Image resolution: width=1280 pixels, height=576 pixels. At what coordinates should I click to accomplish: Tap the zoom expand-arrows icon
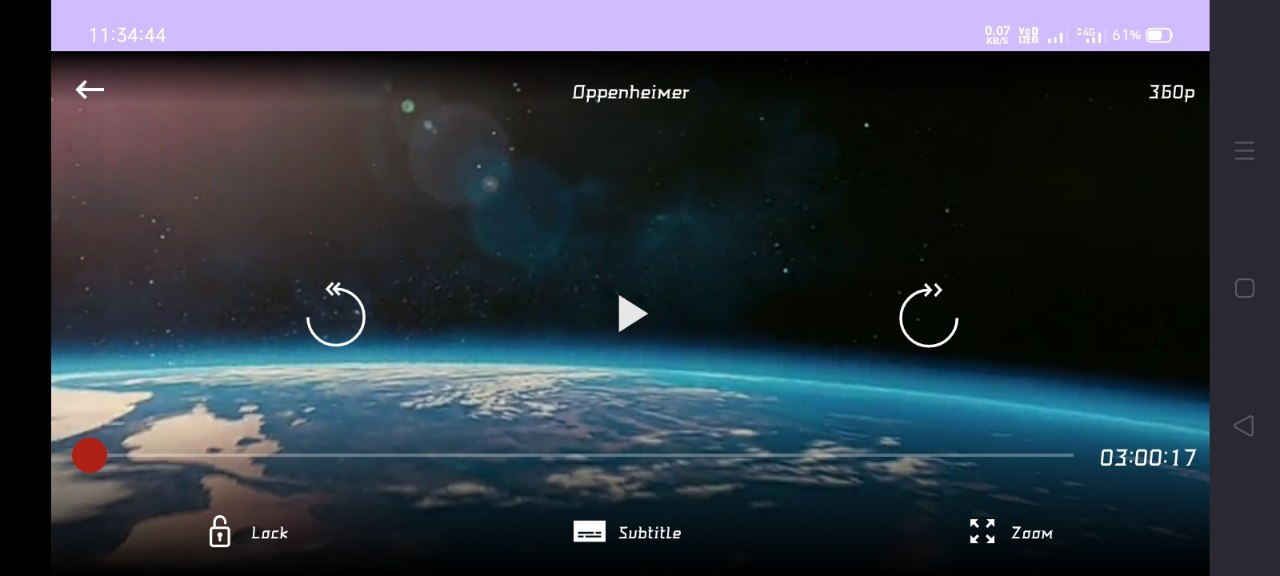[x=982, y=531]
